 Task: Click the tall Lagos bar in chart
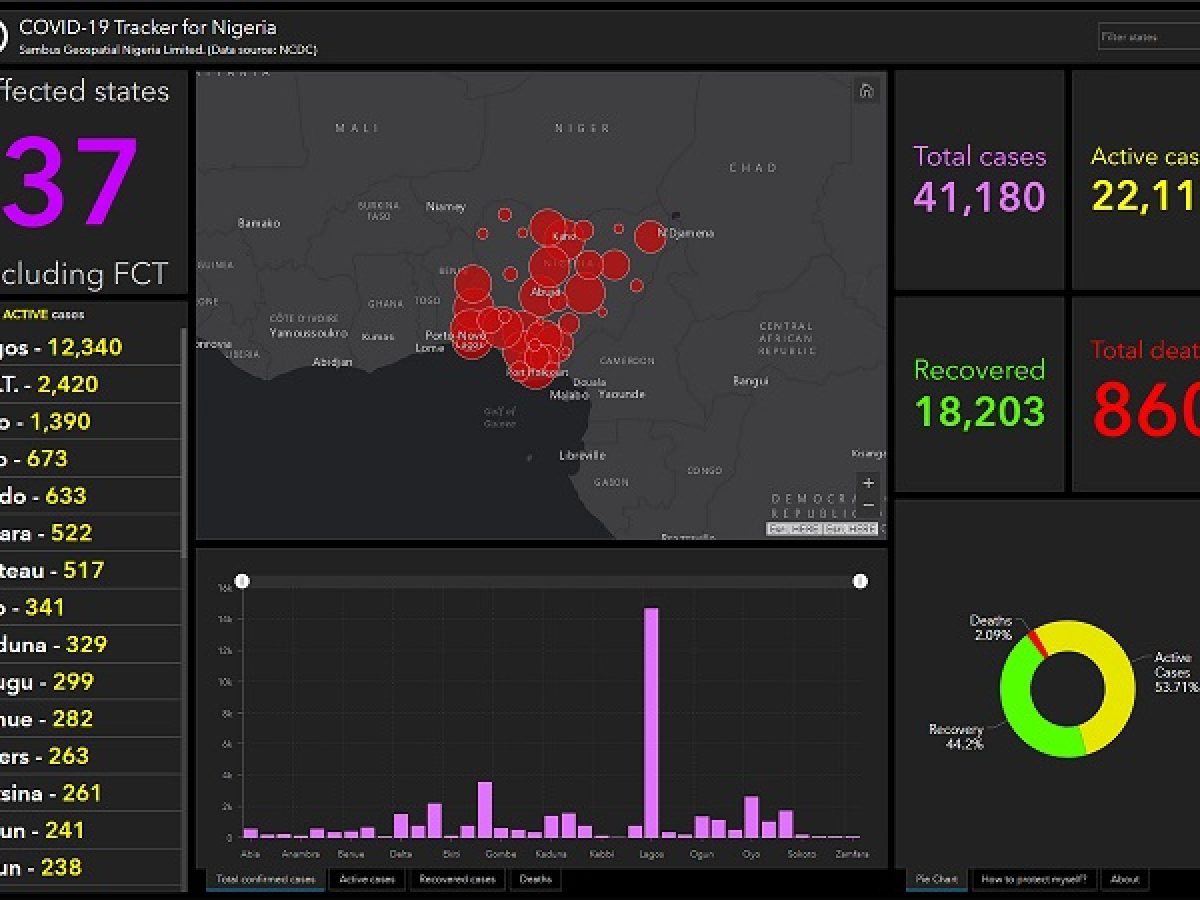tap(651, 722)
